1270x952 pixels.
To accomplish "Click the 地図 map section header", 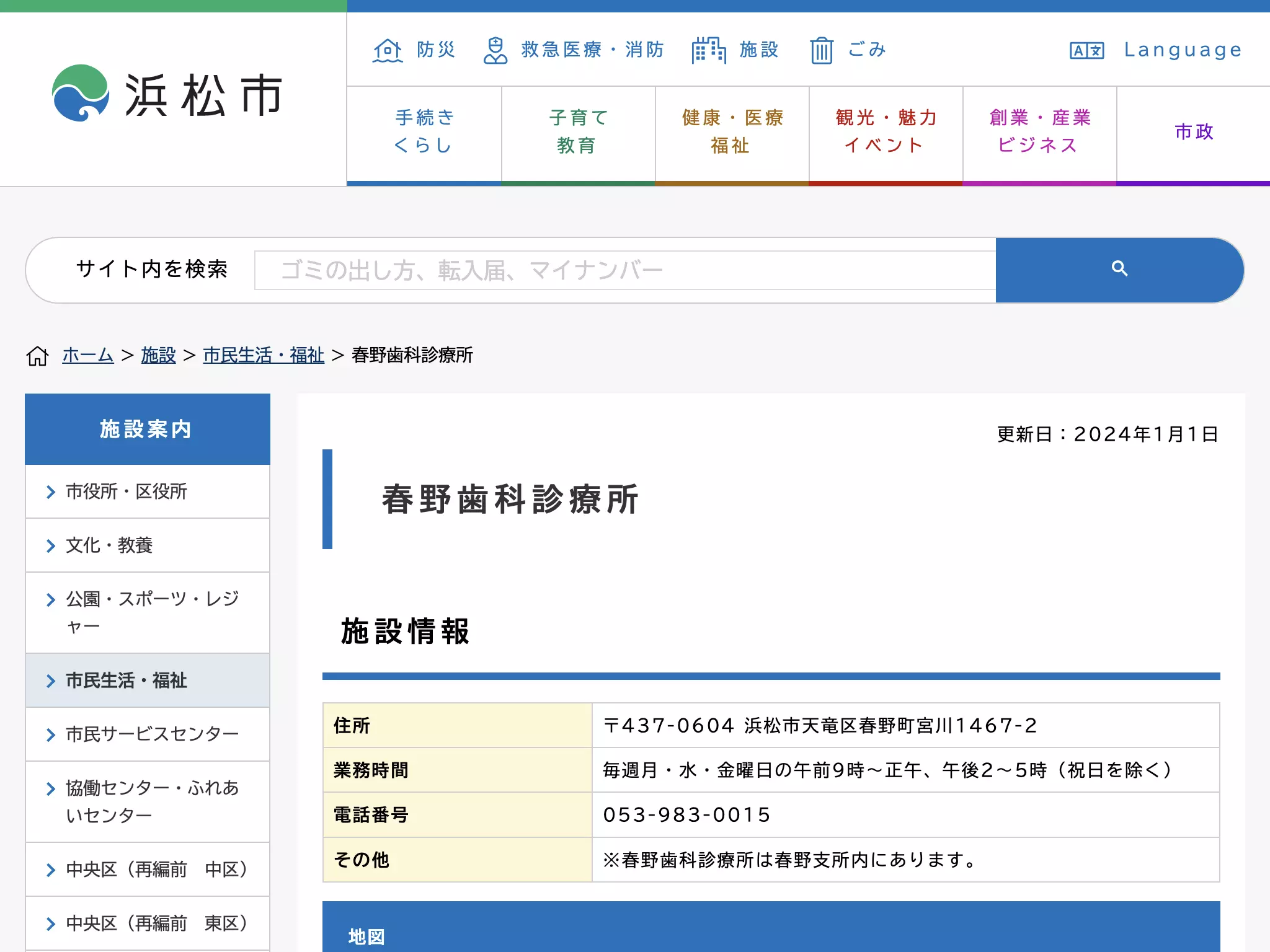I will (771, 928).
